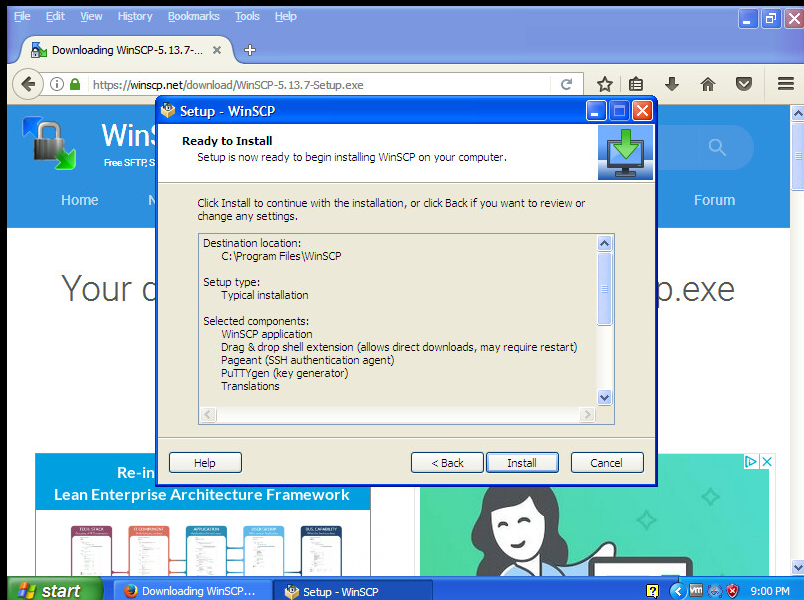Image resolution: width=804 pixels, height=600 pixels.
Task: Click the AdChoices triangle icon on ad
Action: click(751, 462)
